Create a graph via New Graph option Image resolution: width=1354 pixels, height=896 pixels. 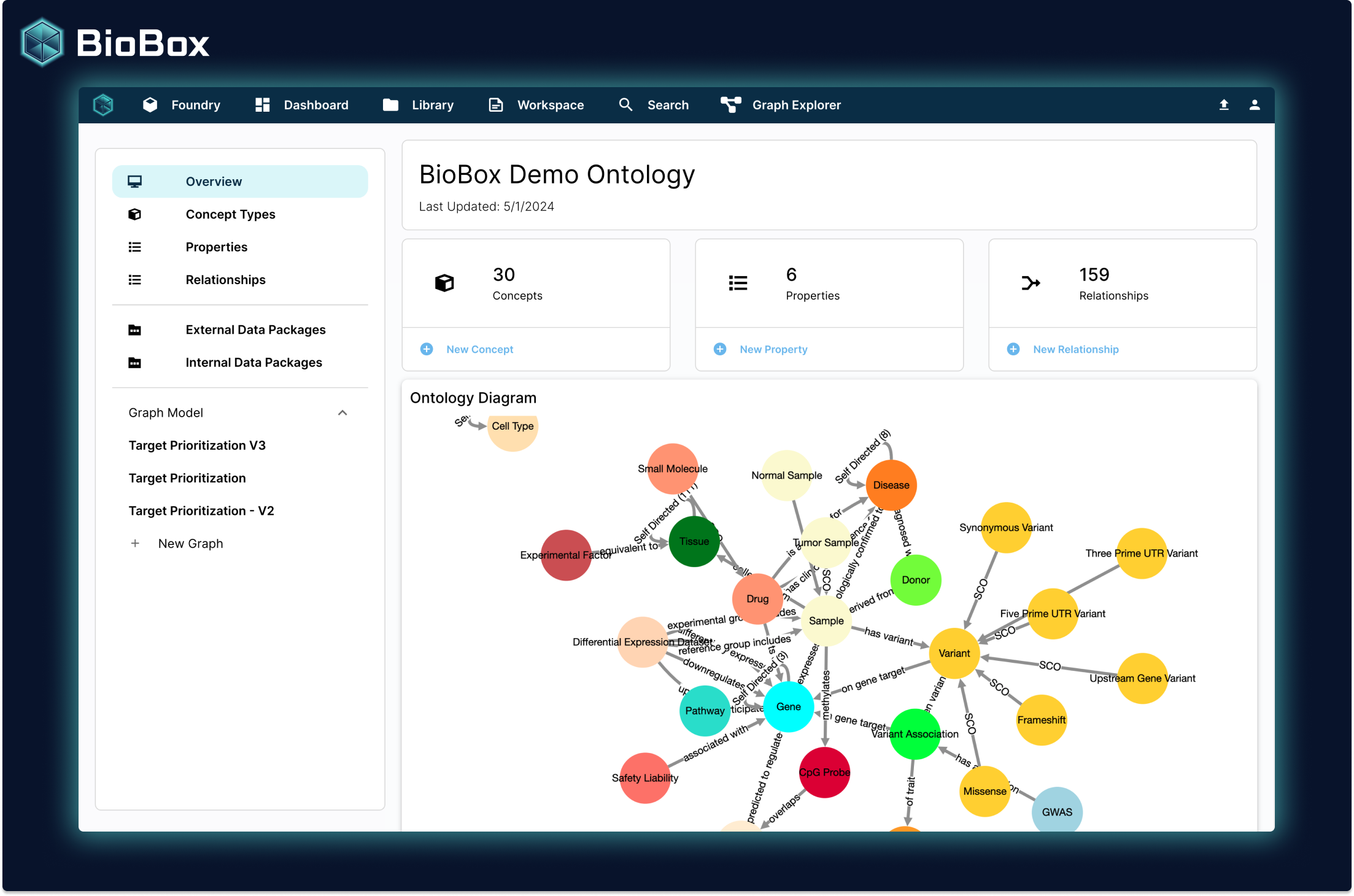pyautogui.click(x=190, y=543)
